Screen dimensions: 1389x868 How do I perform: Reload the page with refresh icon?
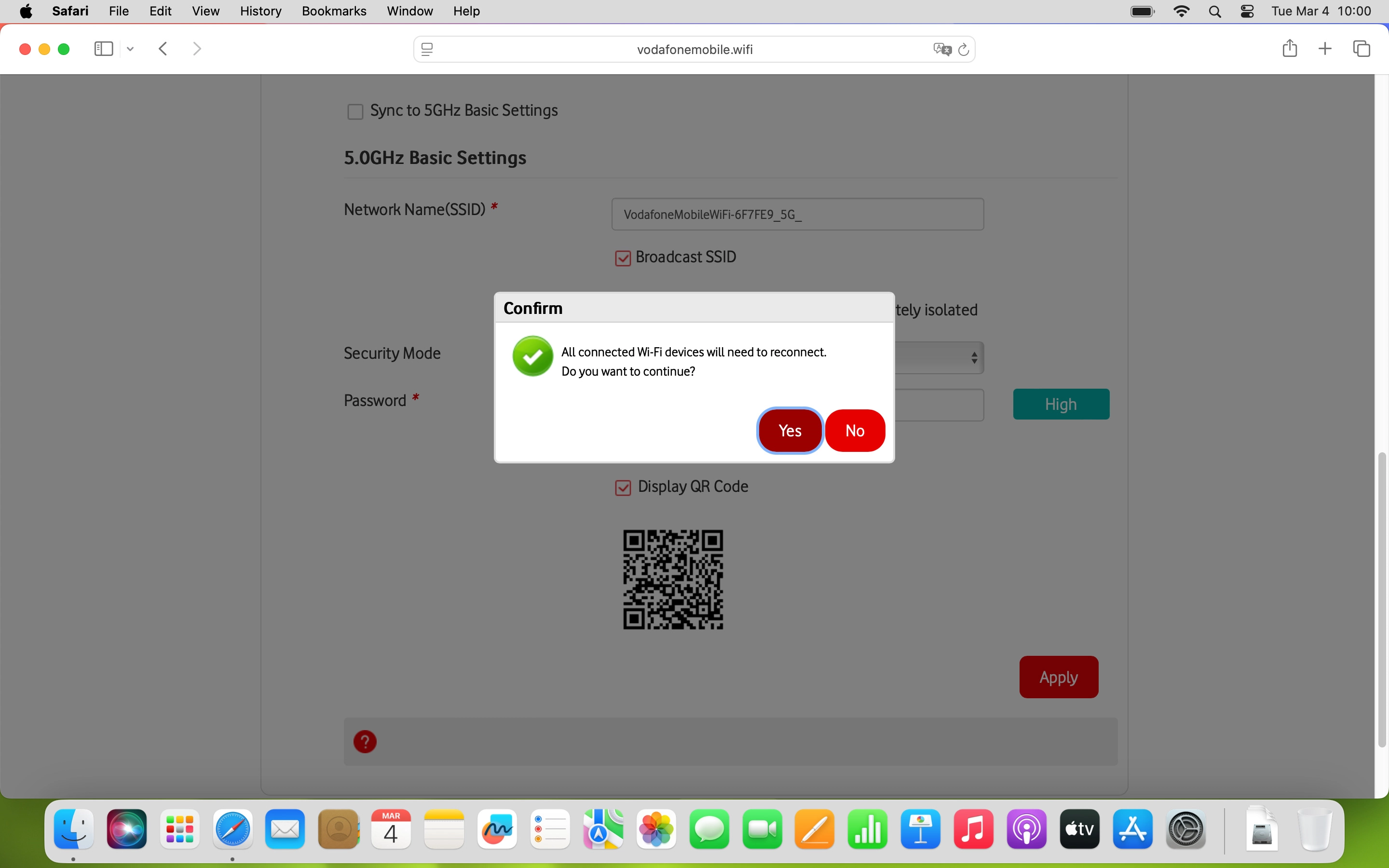964,49
